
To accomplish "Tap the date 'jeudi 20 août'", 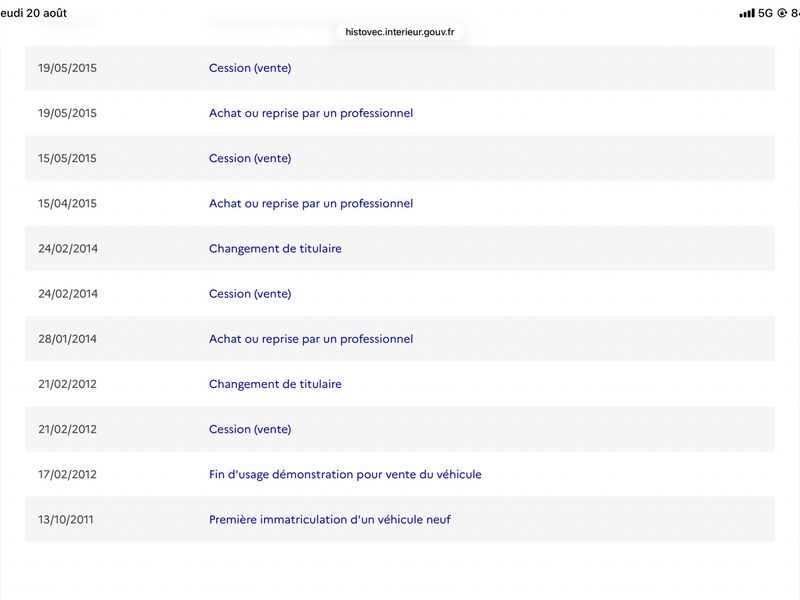I will 33,13.
